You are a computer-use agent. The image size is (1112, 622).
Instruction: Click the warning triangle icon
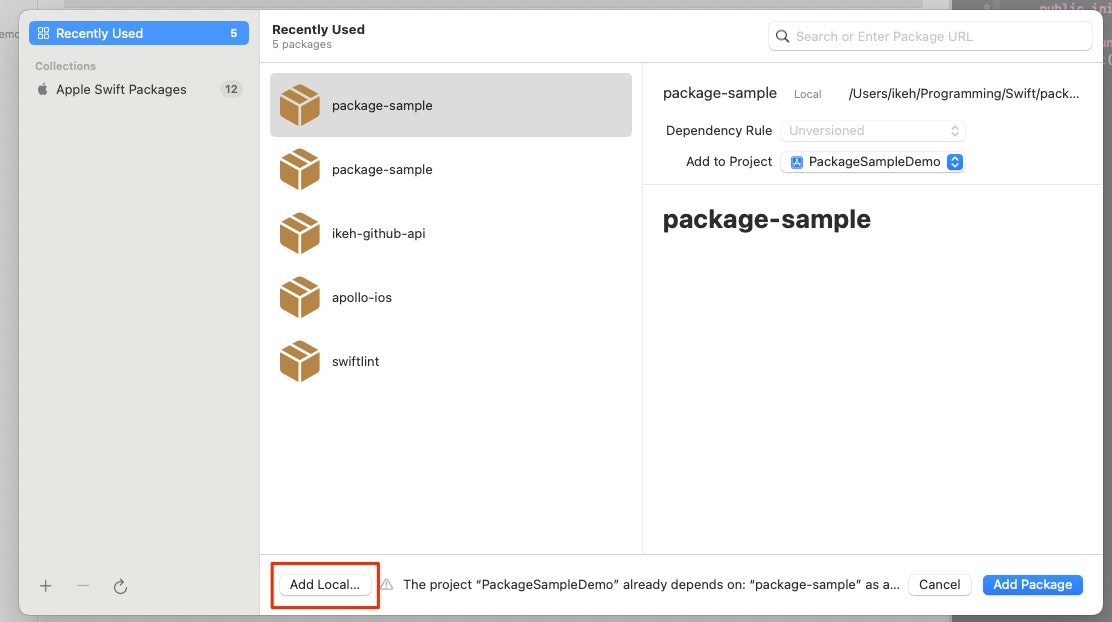tap(387, 584)
